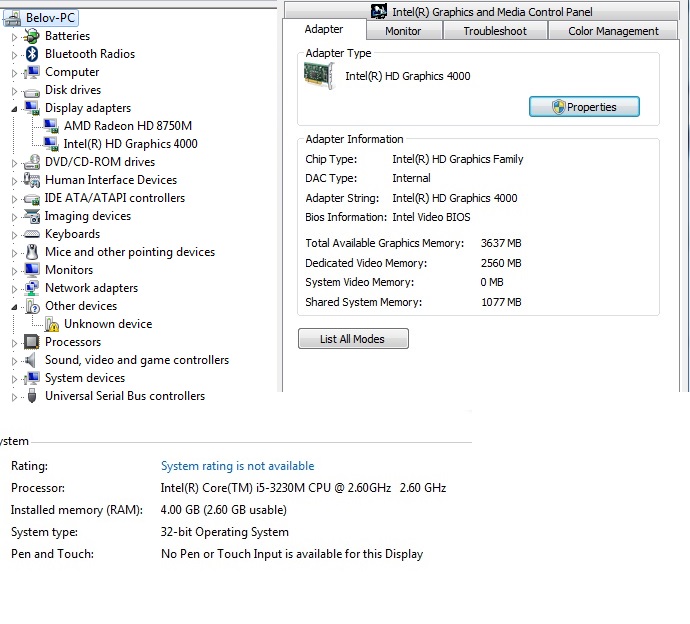Select Intel(R) HD Graphics 4000 tree entry
690x624 pixels.
point(130,144)
